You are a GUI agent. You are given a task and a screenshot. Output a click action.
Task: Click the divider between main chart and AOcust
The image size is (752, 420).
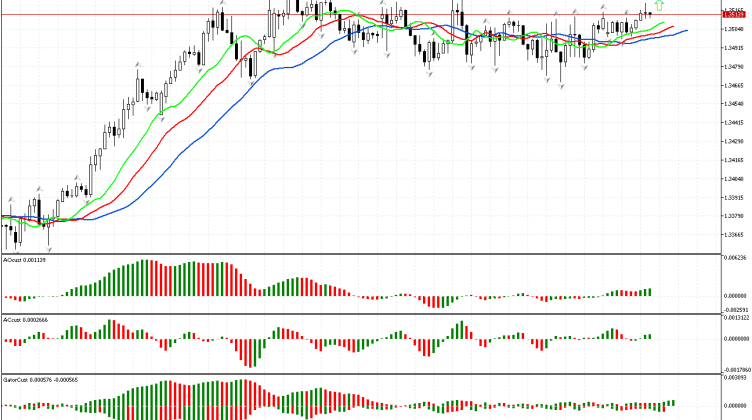tap(360, 252)
